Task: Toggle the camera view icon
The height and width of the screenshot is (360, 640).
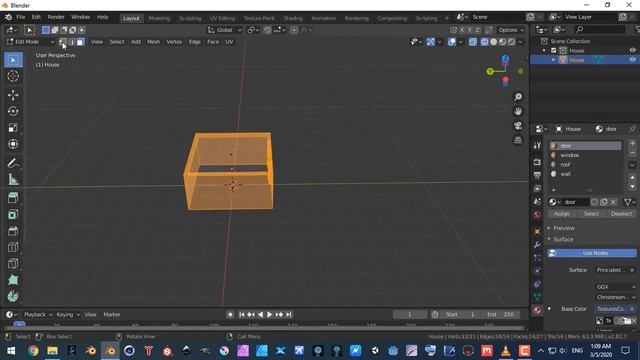Action: click(x=518, y=126)
